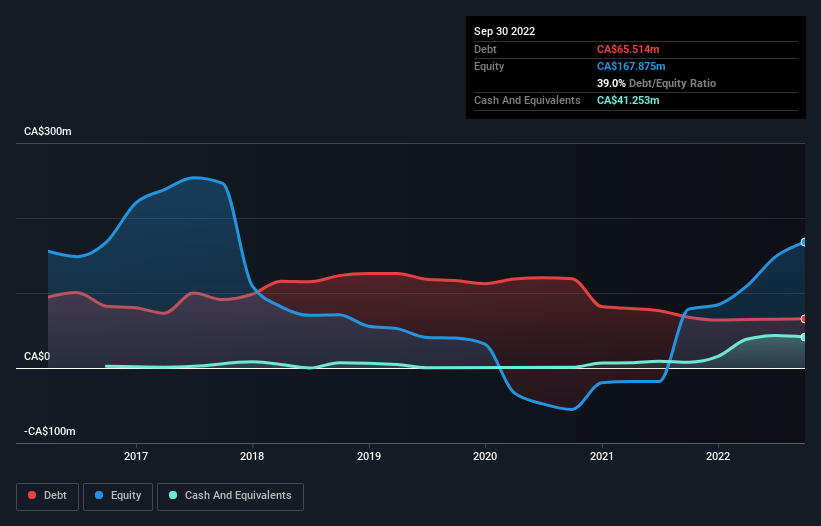Click the CA$65.514m debt value
821x526 pixels.
coord(628,49)
